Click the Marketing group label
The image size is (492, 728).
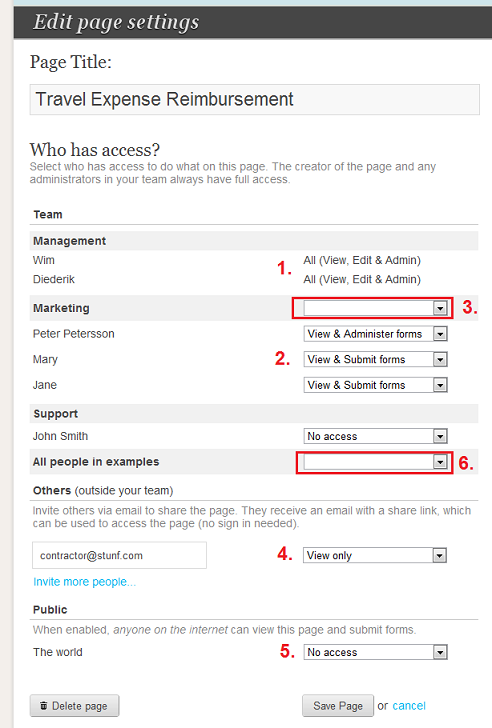point(61,308)
